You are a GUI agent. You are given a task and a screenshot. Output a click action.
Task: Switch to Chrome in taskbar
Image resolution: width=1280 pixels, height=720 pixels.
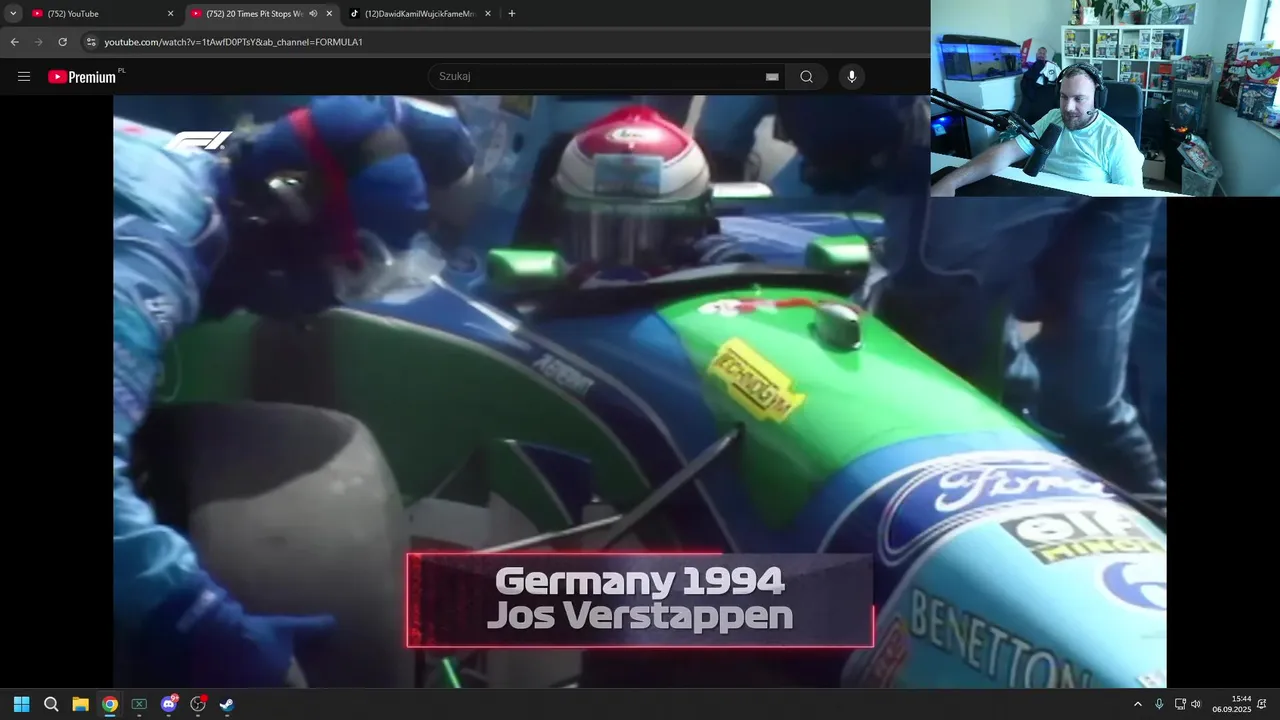[110, 704]
